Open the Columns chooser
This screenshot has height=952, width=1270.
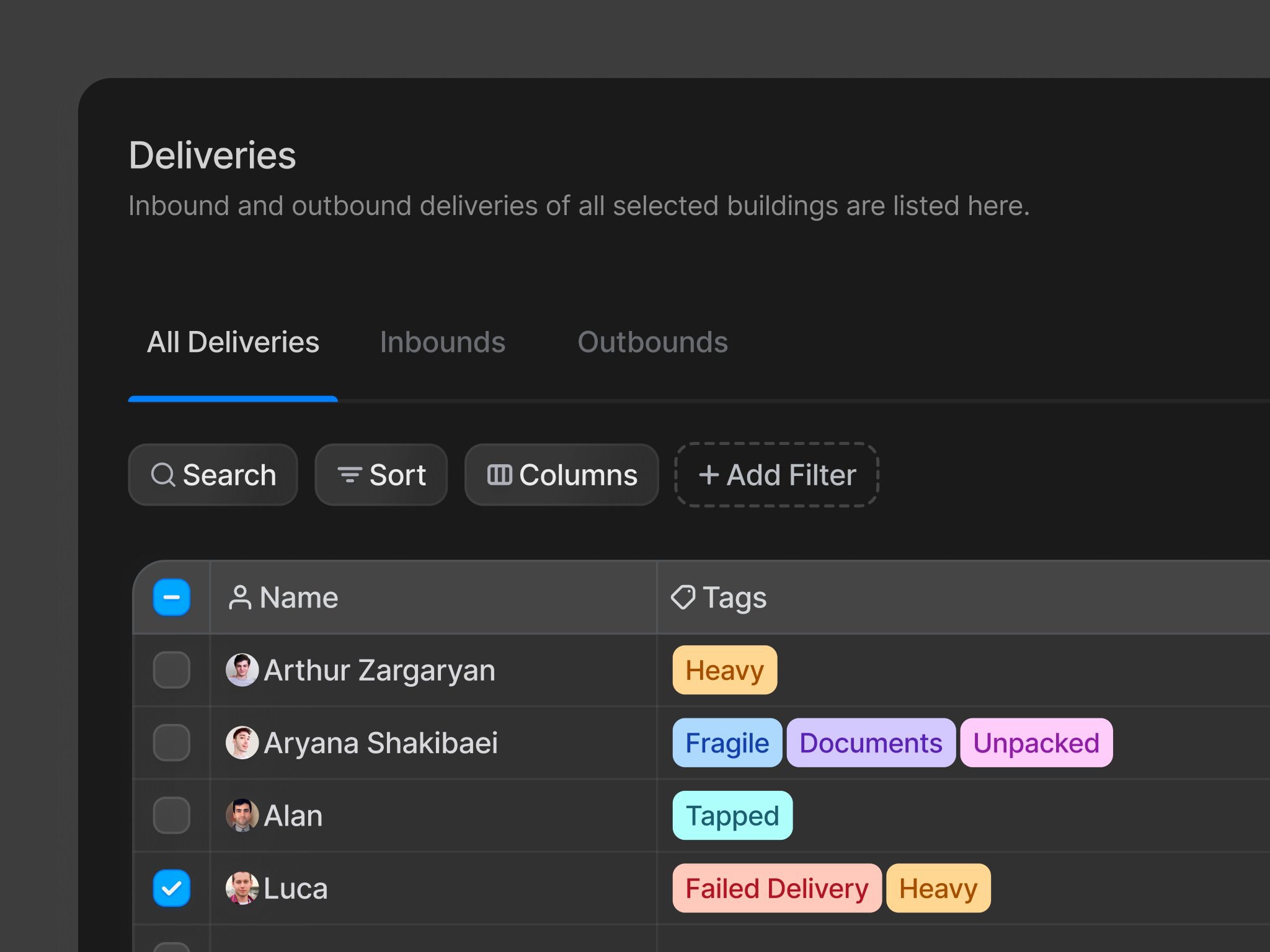pyautogui.click(x=562, y=475)
